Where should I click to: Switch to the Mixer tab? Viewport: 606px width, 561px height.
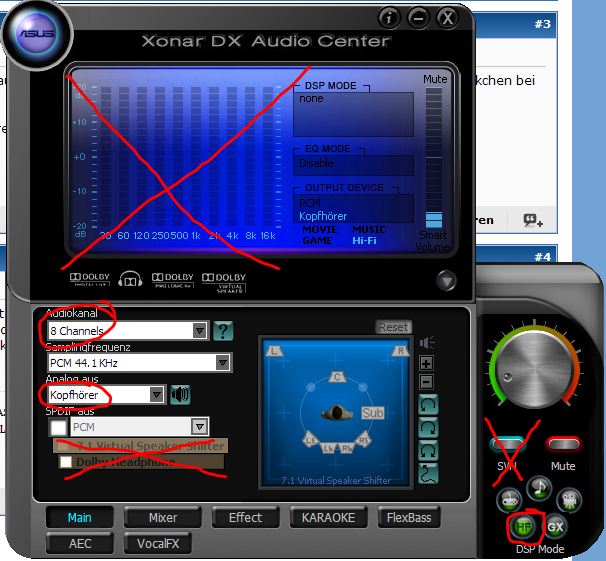[x=163, y=517]
